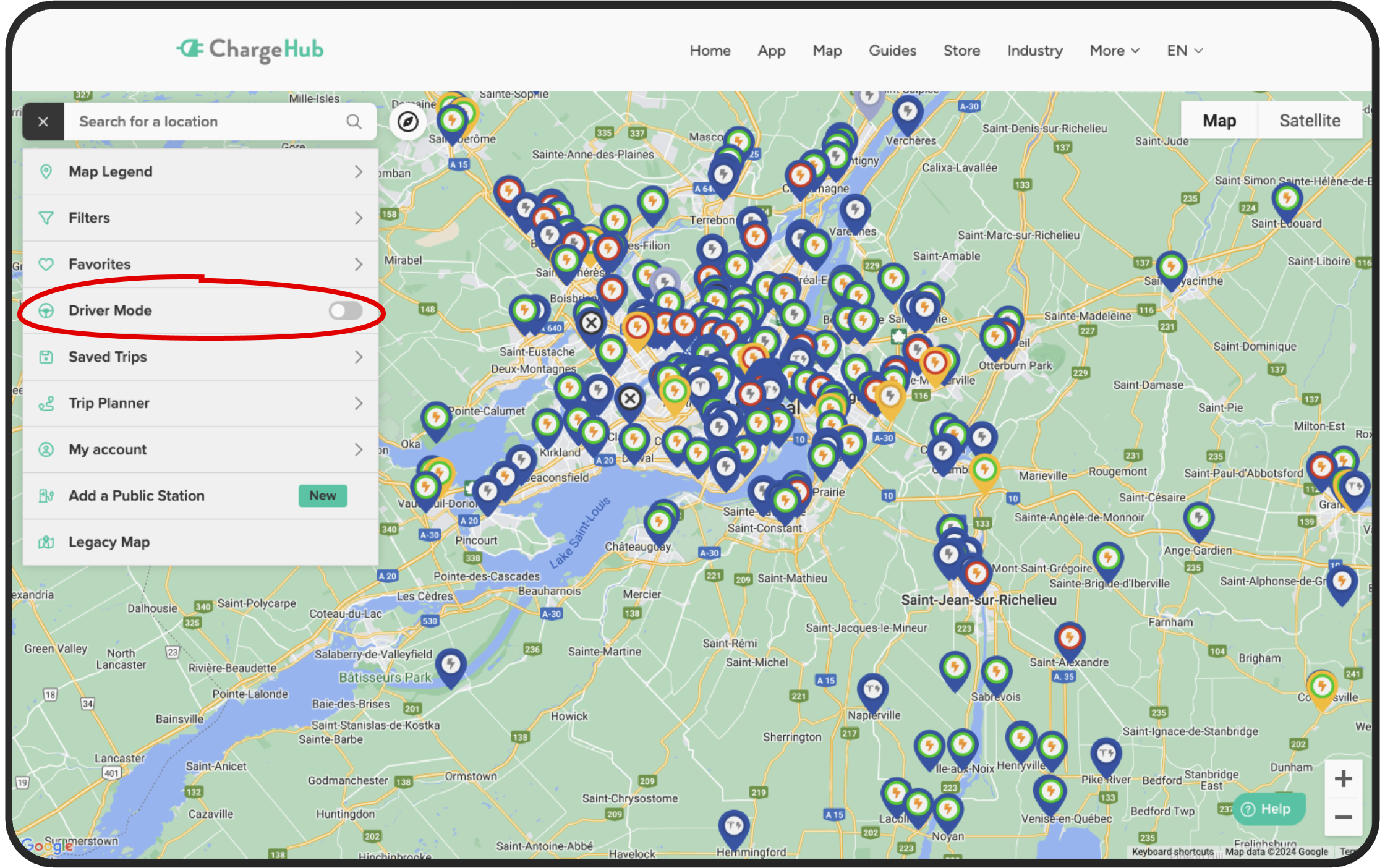Screen dimensions: 1385x868
Task: Expand the Map Legend section
Action: (359, 172)
